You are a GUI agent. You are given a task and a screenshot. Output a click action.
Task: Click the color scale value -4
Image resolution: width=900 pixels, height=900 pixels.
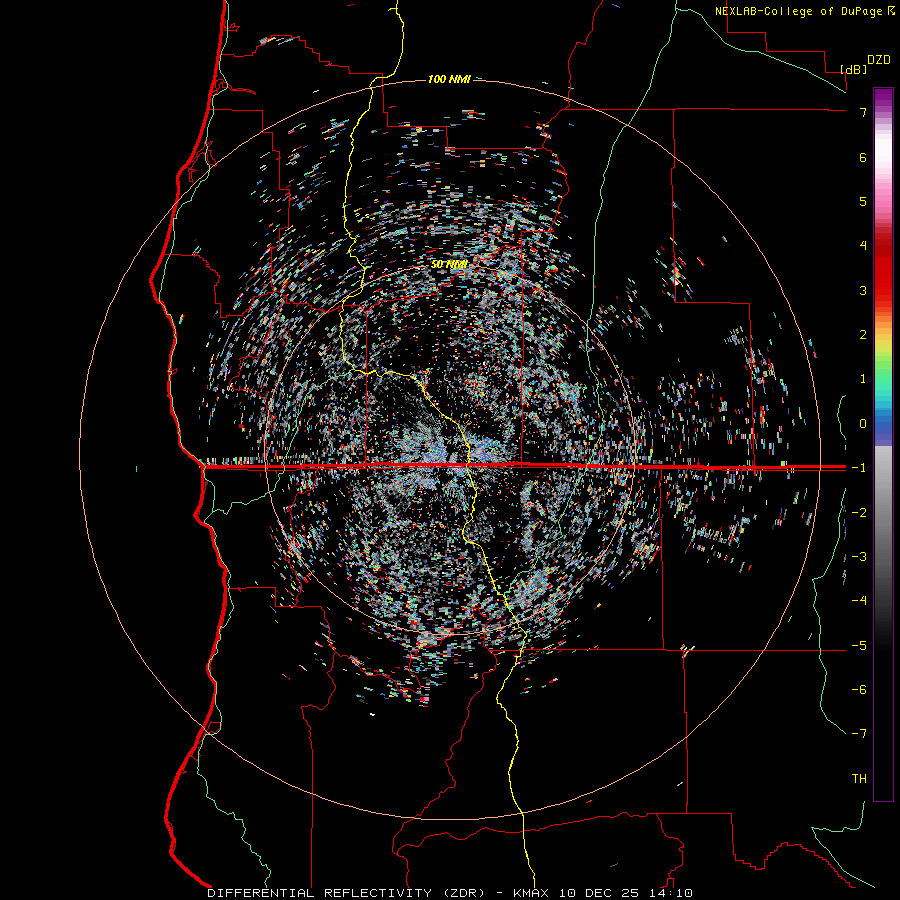pyautogui.click(x=859, y=600)
